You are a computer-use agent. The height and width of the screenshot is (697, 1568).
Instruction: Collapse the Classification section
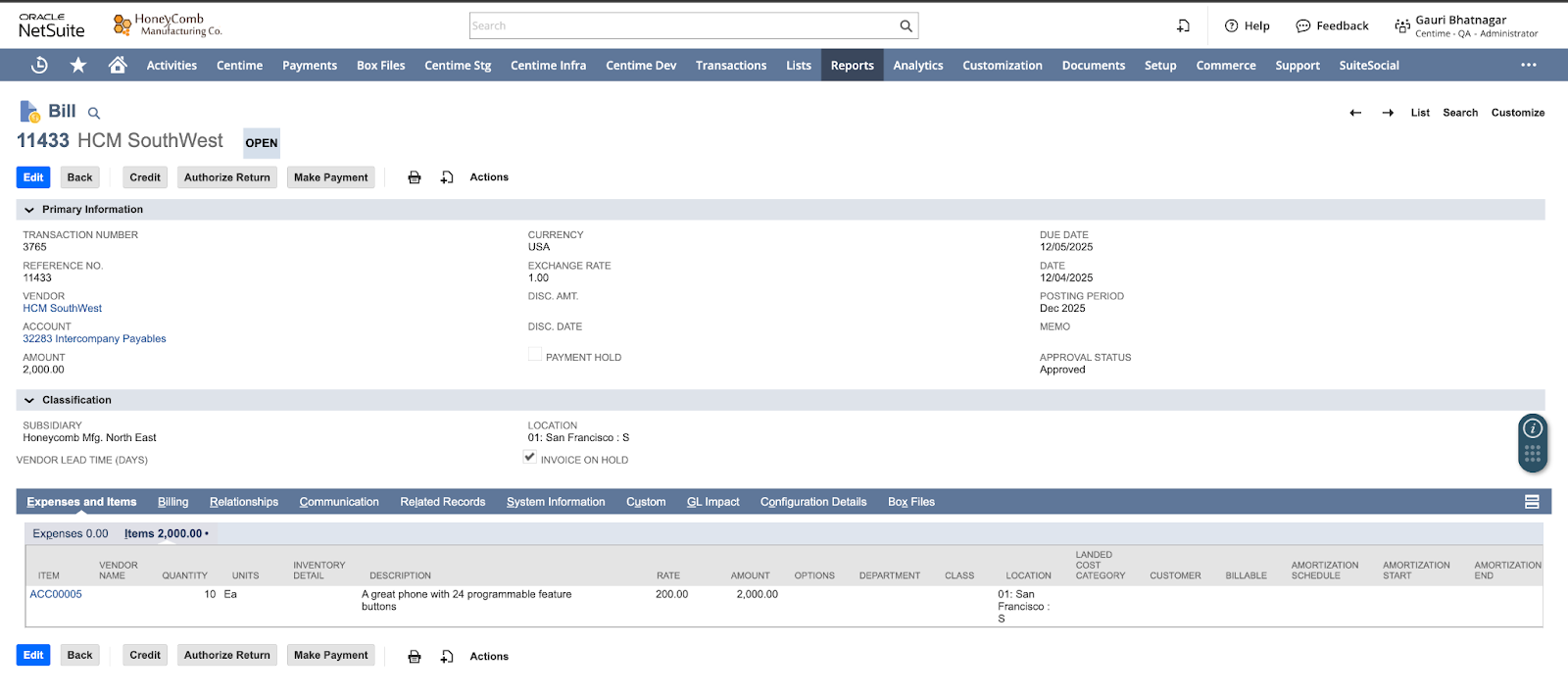(x=29, y=400)
